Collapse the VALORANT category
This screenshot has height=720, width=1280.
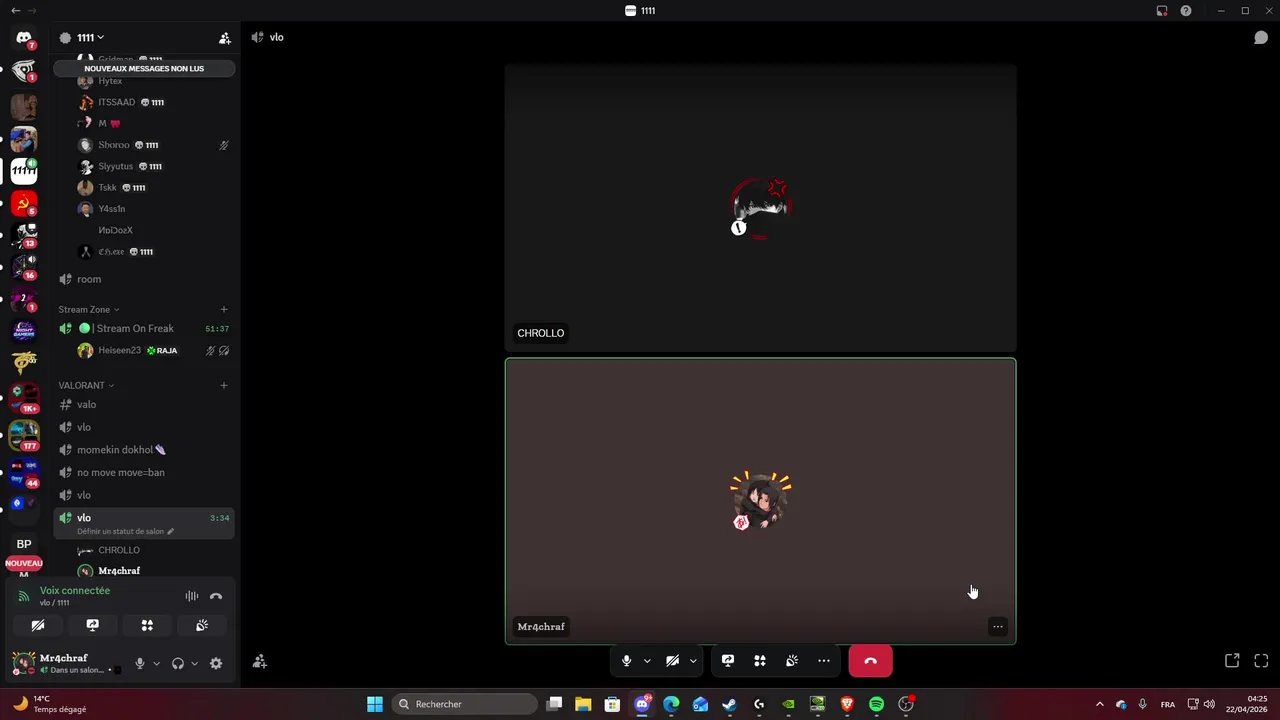[x=86, y=385]
